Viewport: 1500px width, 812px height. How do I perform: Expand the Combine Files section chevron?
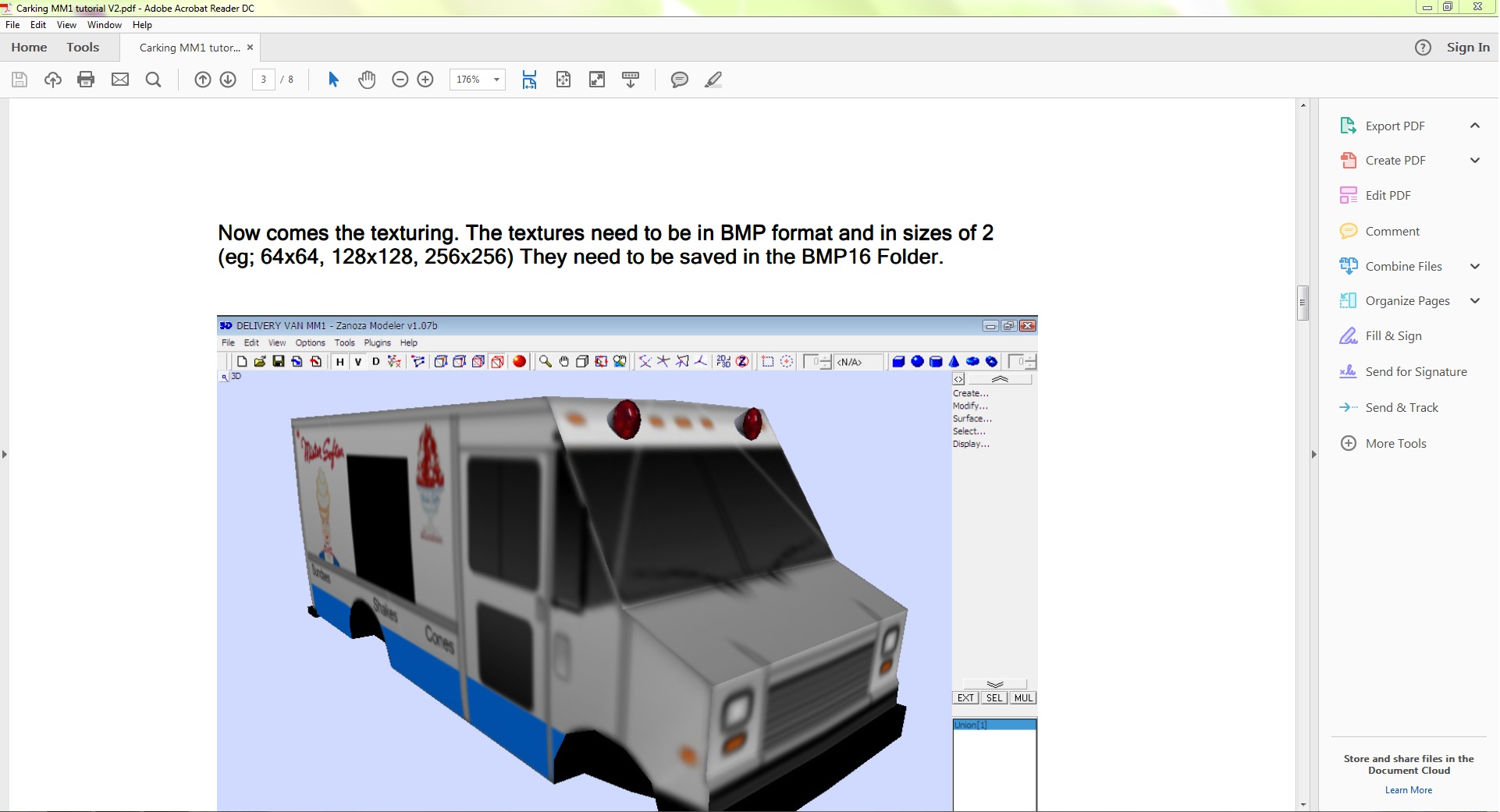click(x=1475, y=266)
